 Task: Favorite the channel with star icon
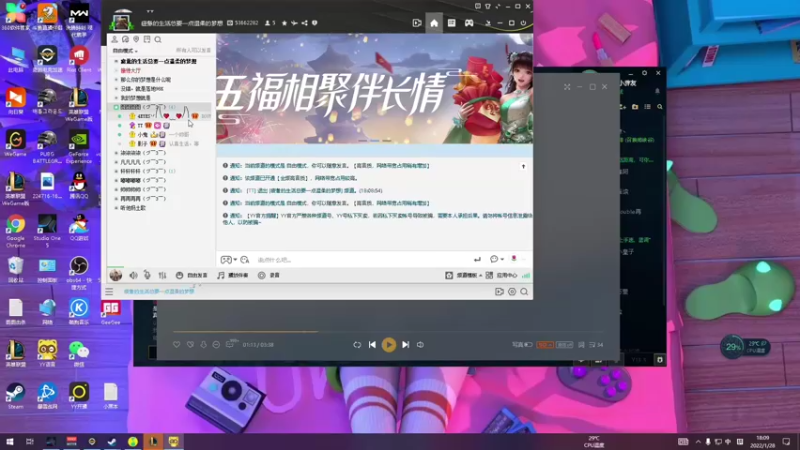(x=284, y=23)
